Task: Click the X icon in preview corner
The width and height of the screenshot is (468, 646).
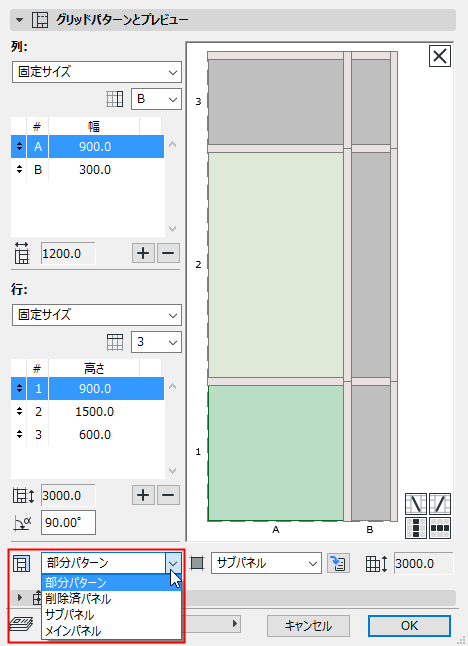Action: (440, 56)
